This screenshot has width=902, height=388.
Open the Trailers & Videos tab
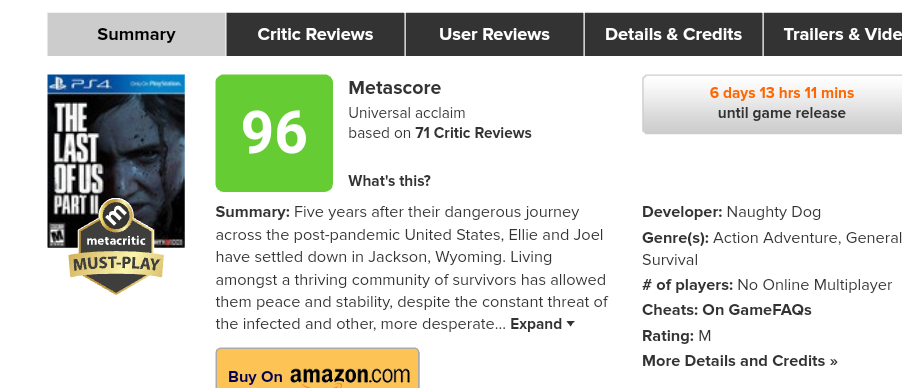click(x=832, y=35)
